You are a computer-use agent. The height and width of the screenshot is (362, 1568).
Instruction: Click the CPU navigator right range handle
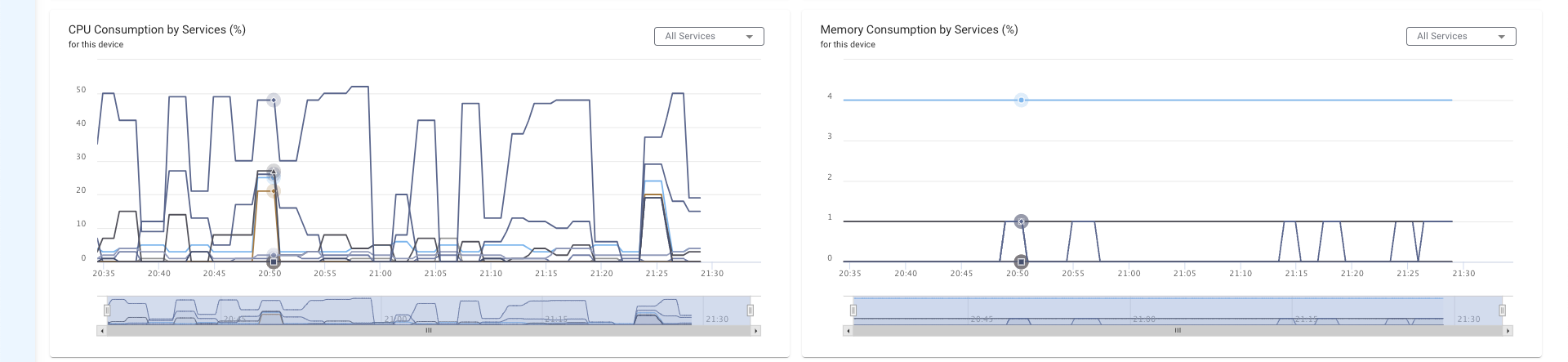point(750,311)
